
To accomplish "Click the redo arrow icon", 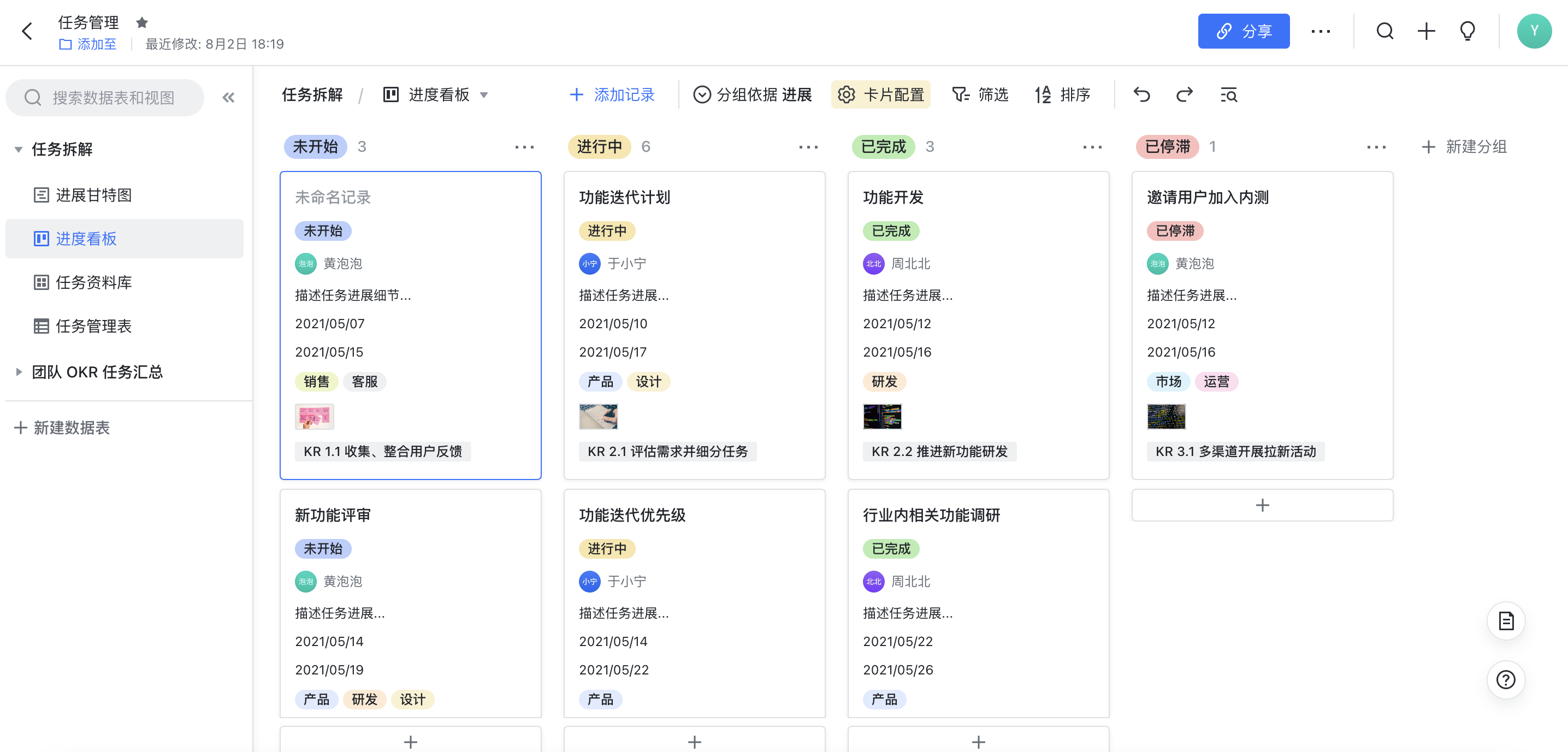I will [x=1184, y=95].
